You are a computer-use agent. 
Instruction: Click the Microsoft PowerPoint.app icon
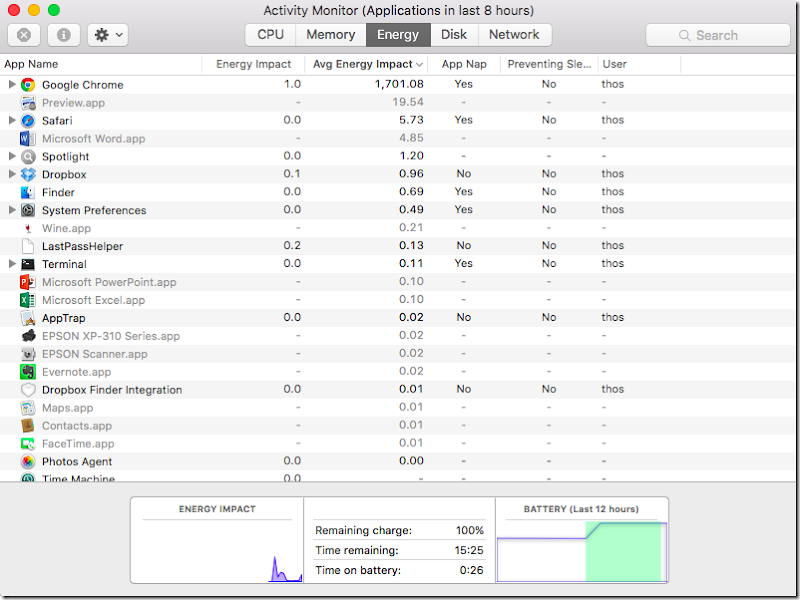[x=28, y=282]
